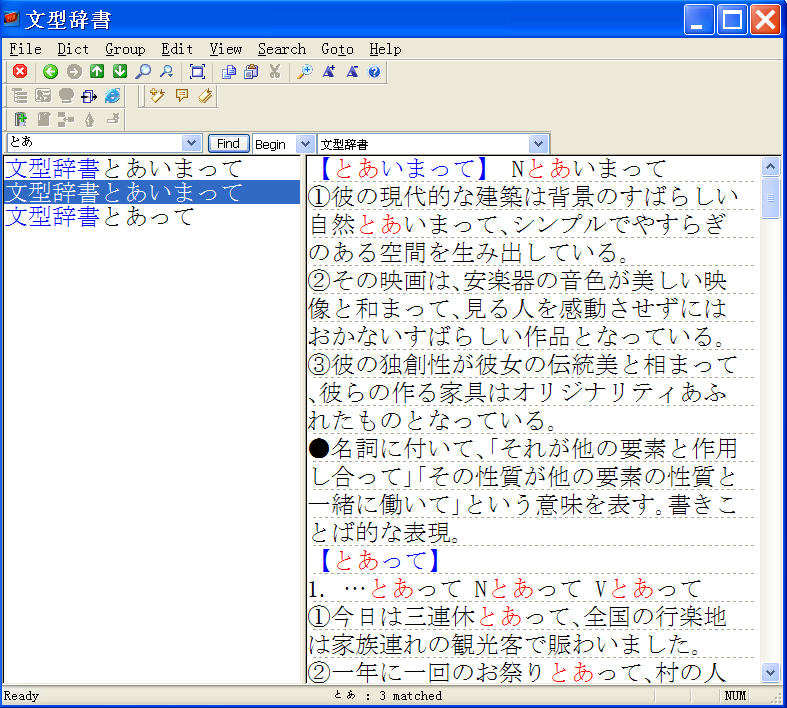Click the grey speech bubble icon
This screenshot has height=708, width=787.
[x=66, y=95]
